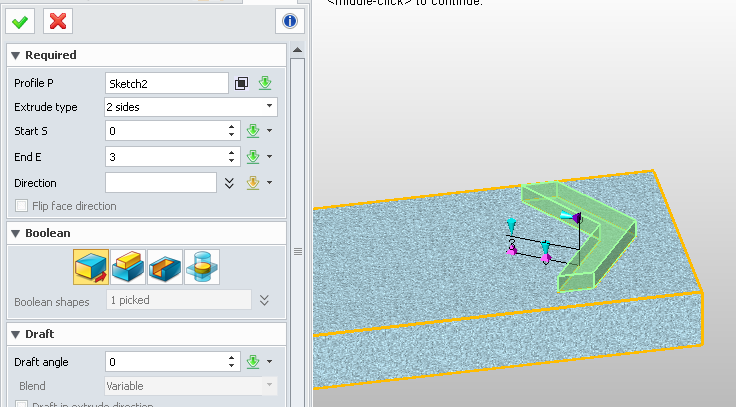Click the Profile P Sketch2 field

pyautogui.click(x=167, y=84)
